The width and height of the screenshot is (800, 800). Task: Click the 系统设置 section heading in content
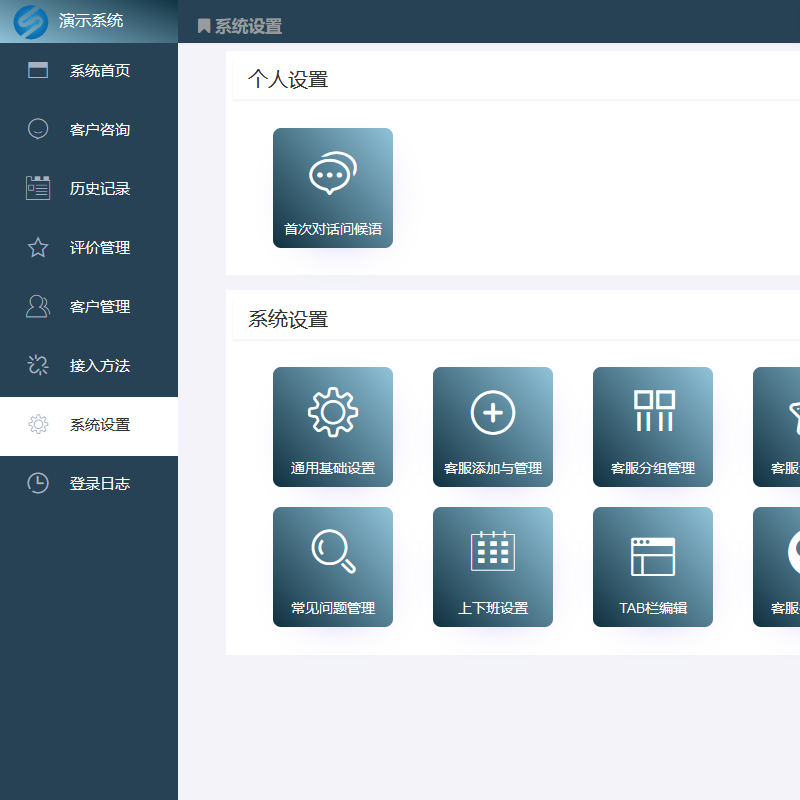pyautogui.click(x=288, y=319)
